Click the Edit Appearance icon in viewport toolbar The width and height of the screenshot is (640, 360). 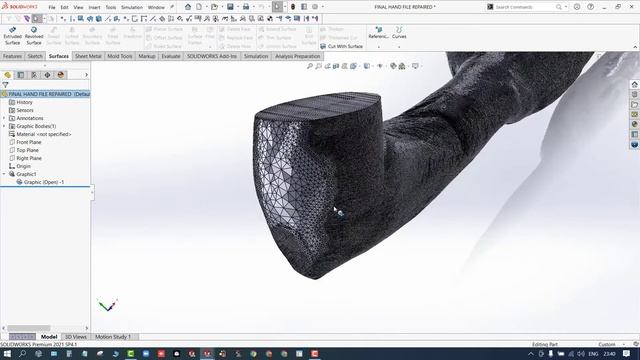pos(393,66)
